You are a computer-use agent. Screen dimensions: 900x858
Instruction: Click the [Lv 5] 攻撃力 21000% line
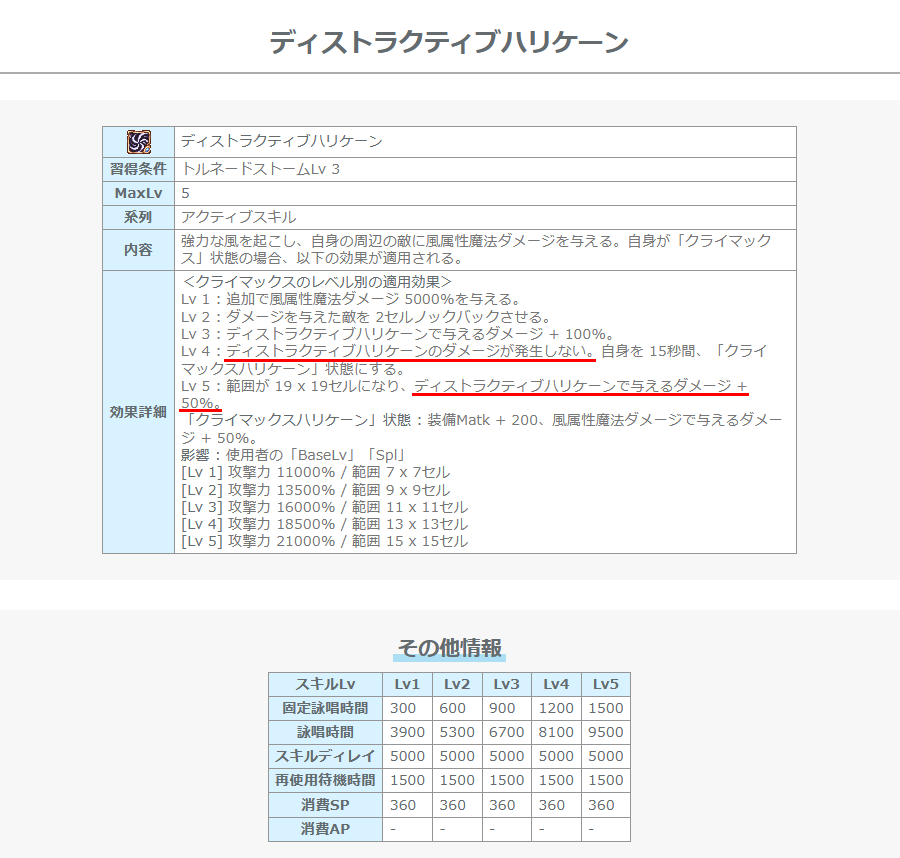324,541
